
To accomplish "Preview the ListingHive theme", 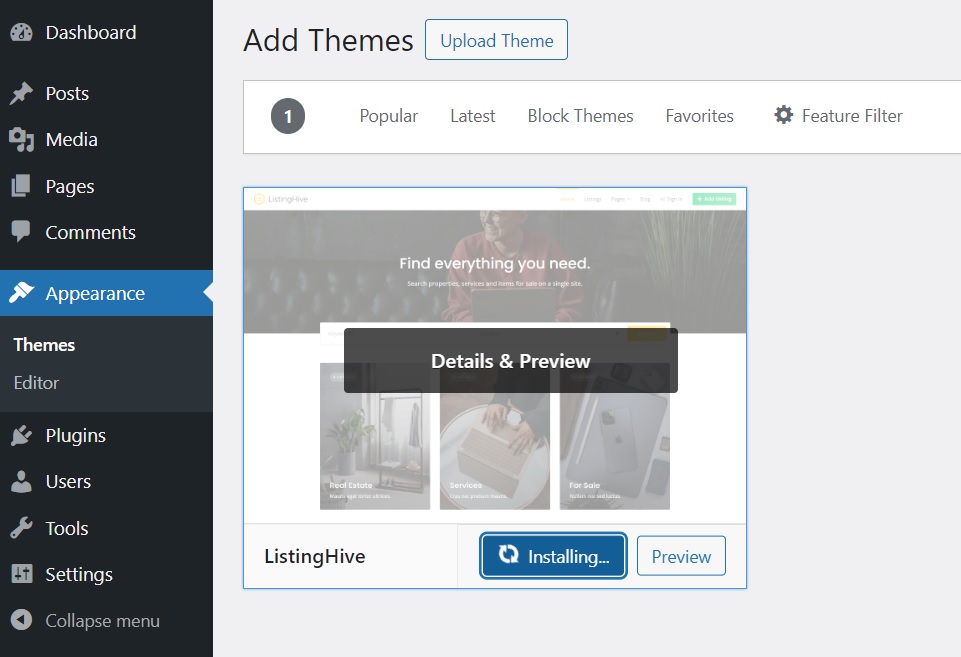I will point(681,557).
